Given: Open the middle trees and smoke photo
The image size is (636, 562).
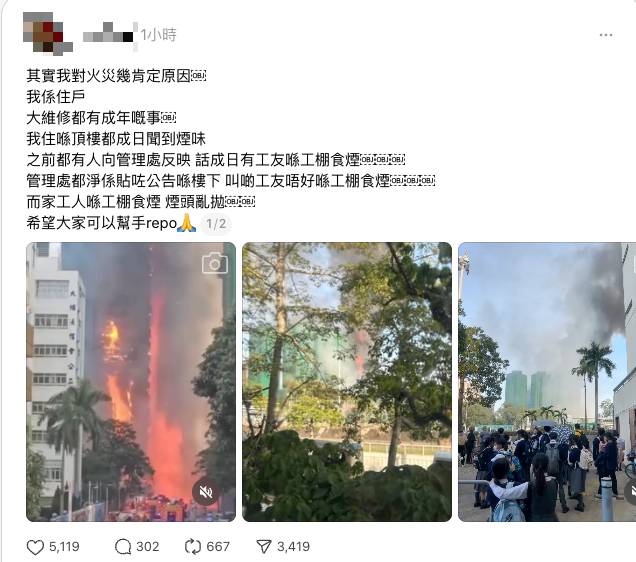Looking at the screenshot, I should (x=347, y=382).
